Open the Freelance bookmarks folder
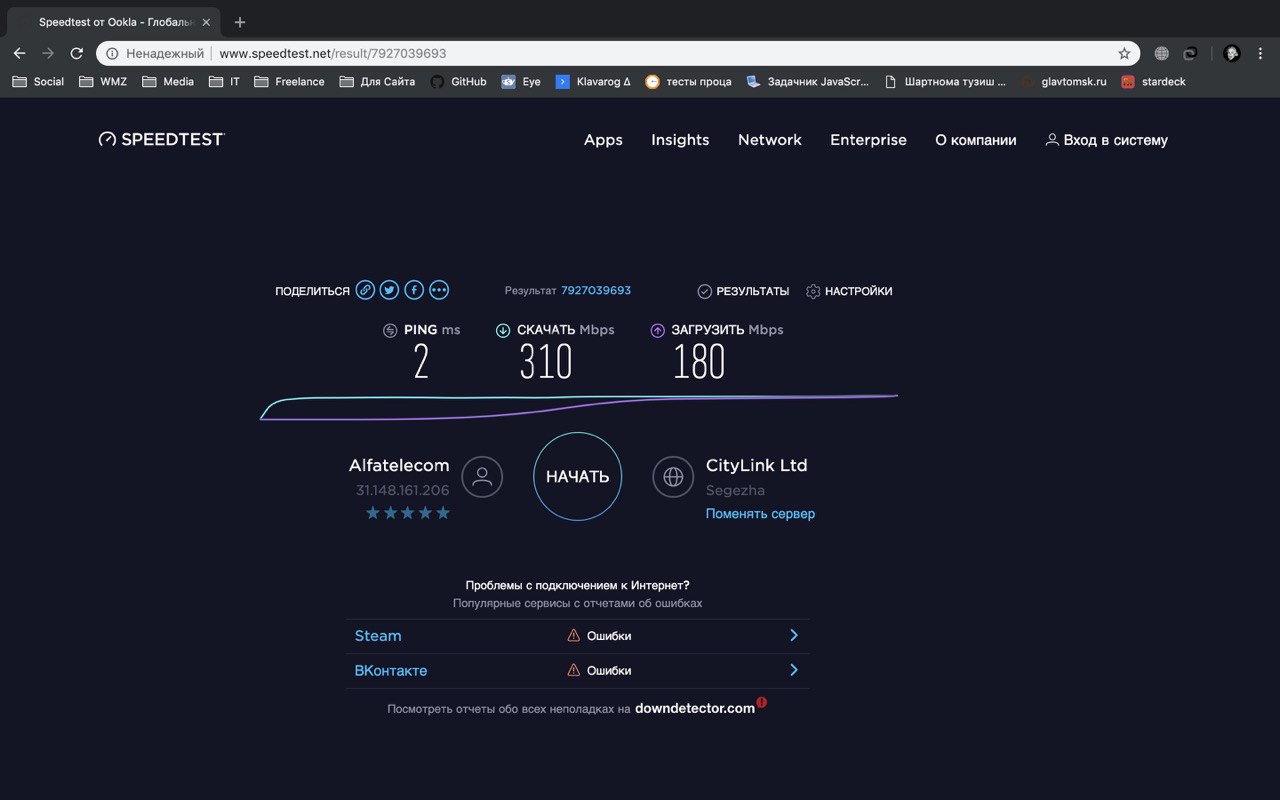 [290, 82]
